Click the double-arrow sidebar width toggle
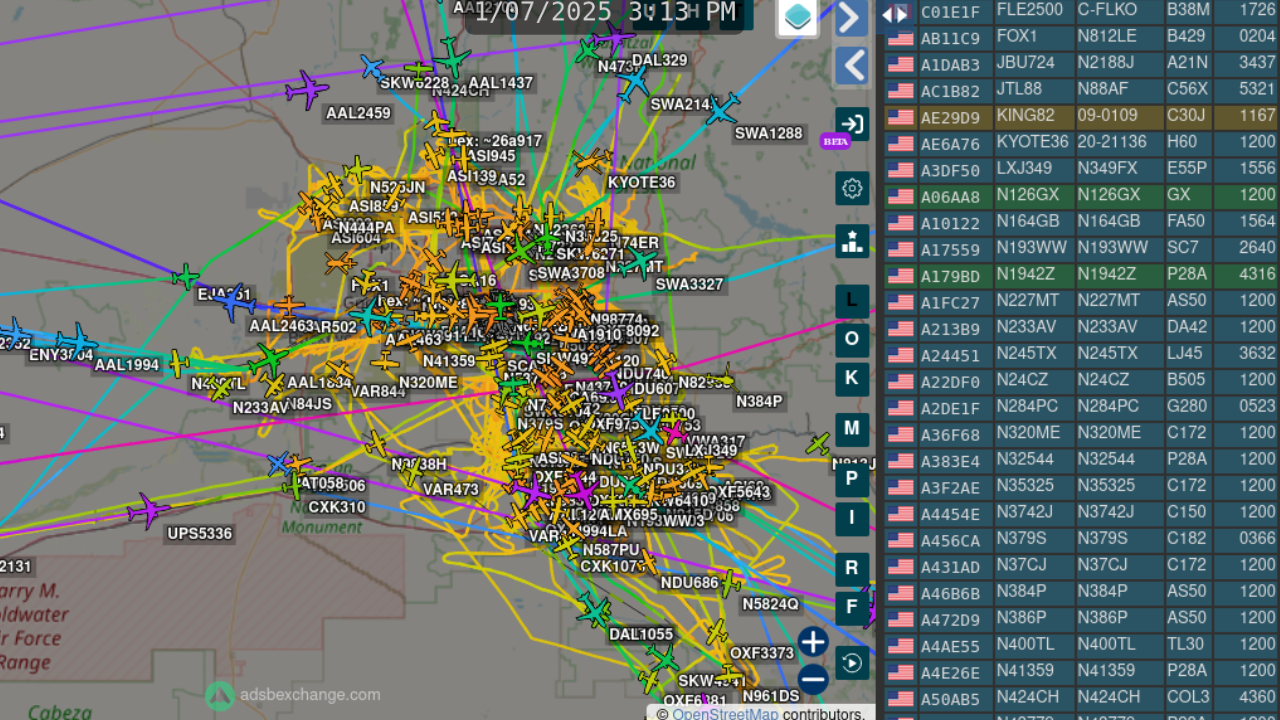This screenshot has width=1280, height=720. tap(895, 14)
